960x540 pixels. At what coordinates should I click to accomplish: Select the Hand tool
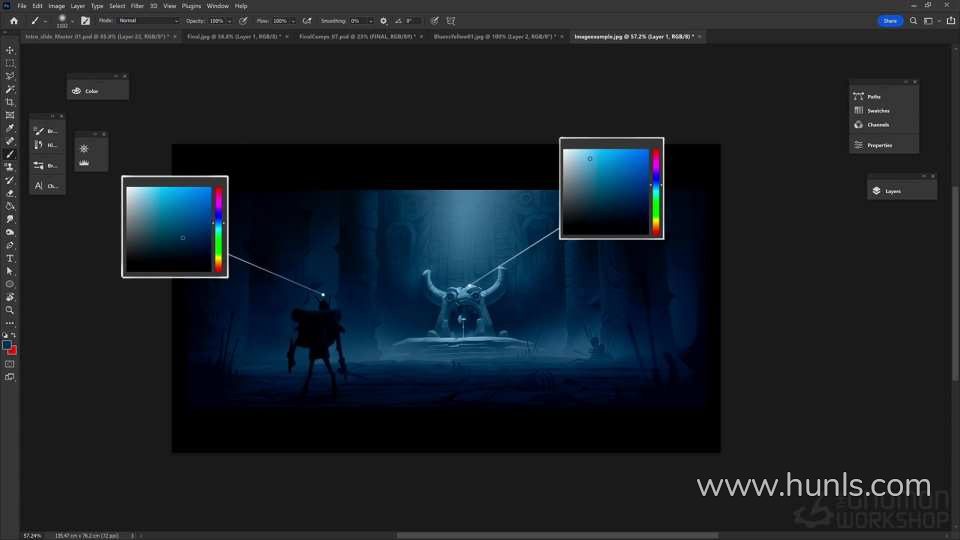pos(10,297)
